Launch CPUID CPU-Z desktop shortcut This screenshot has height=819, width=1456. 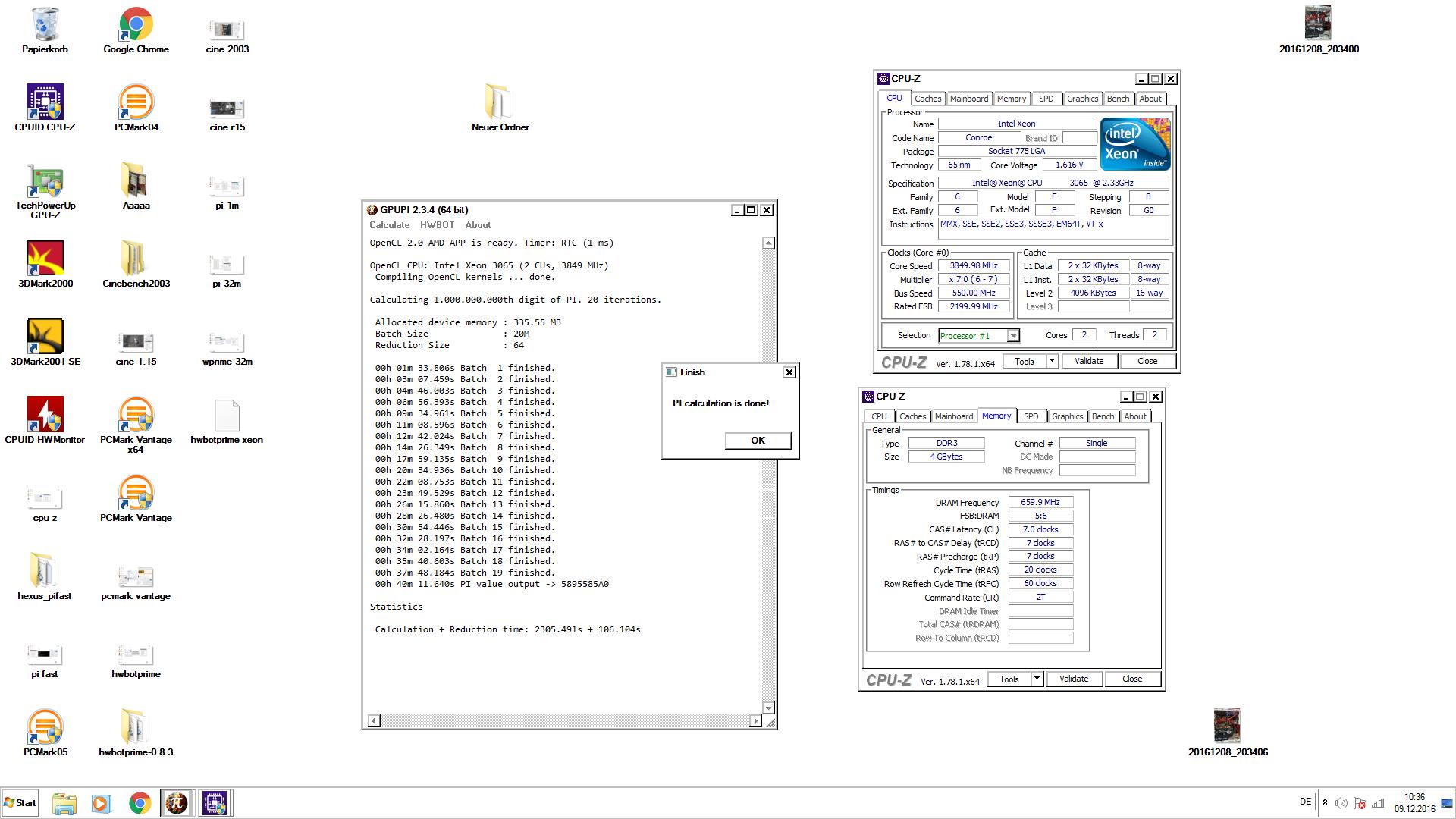(x=45, y=108)
